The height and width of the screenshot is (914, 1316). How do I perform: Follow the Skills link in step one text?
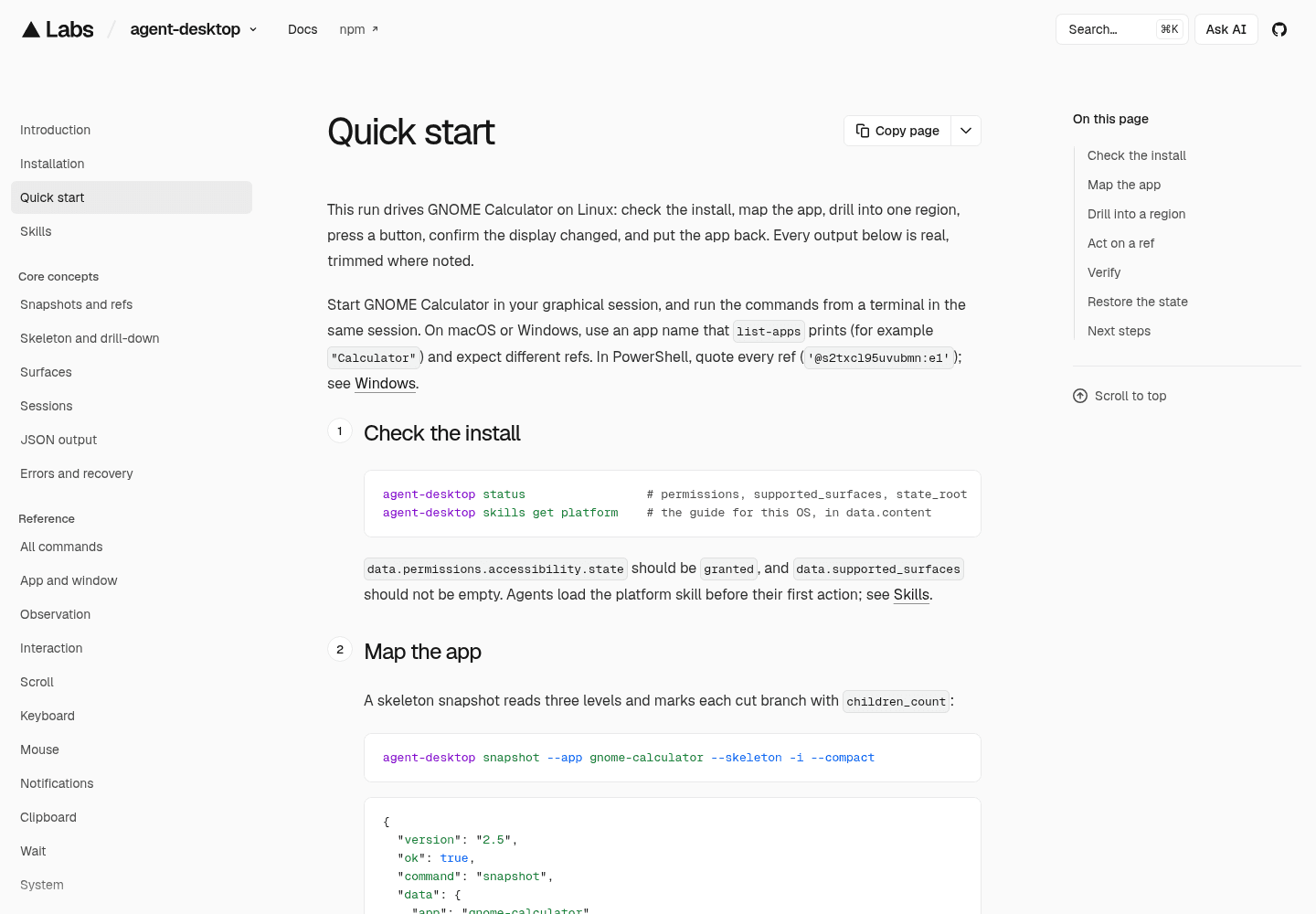click(911, 594)
